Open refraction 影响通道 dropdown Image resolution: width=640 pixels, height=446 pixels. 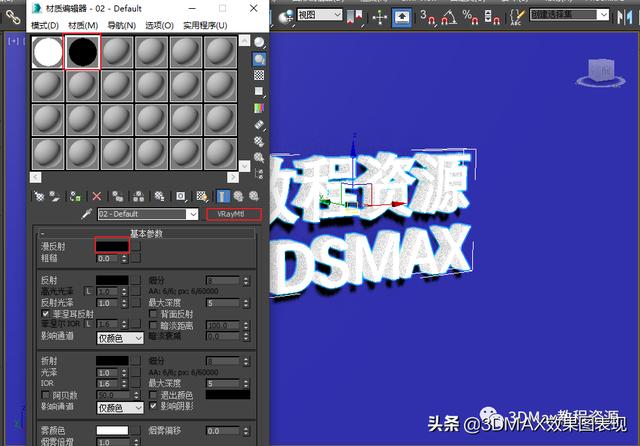coord(120,408)
